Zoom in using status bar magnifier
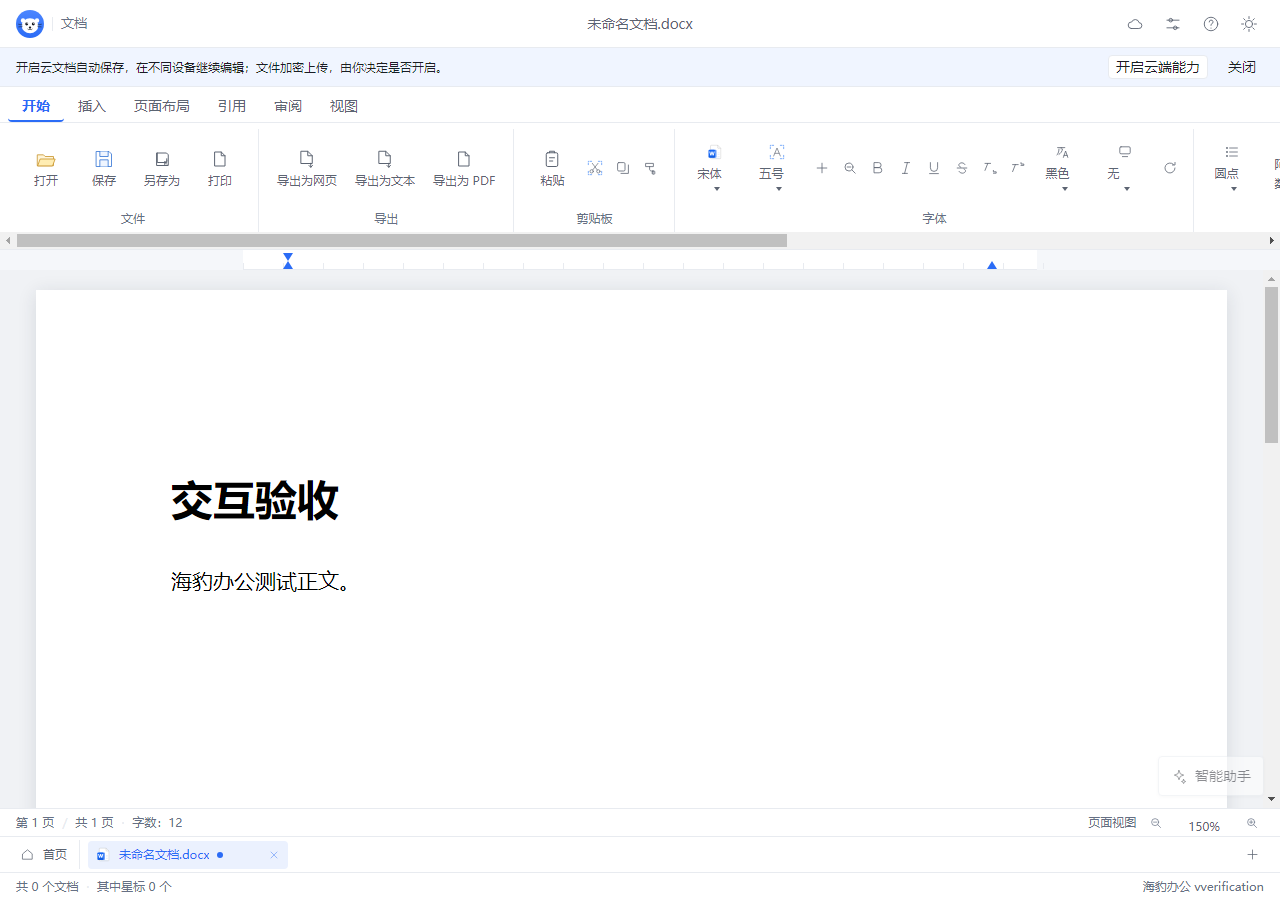This screenshot has width=1280, height=900. click(x=1252, y=823)
